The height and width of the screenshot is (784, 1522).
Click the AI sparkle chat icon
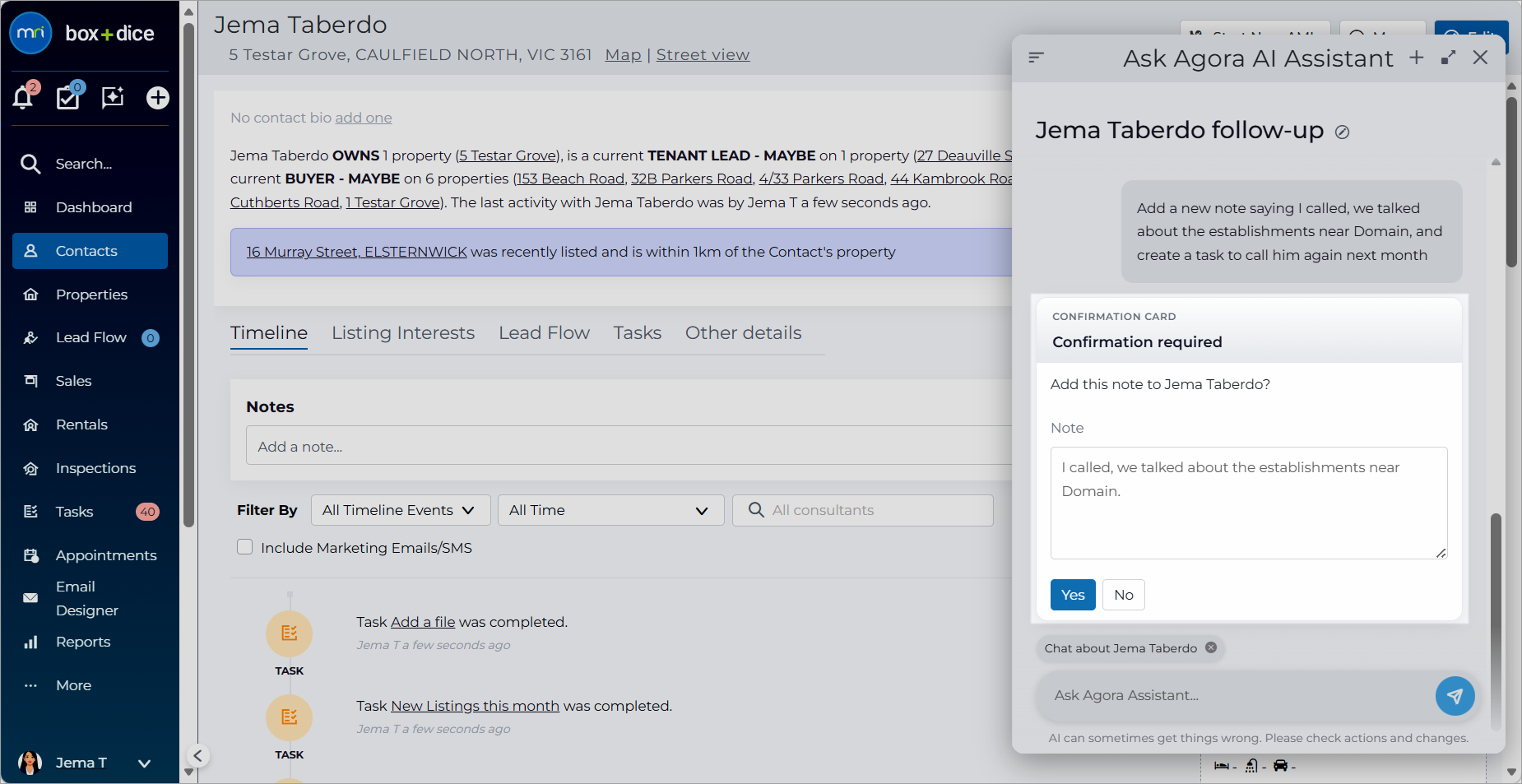pyautogui.click(x=113, y=98)
